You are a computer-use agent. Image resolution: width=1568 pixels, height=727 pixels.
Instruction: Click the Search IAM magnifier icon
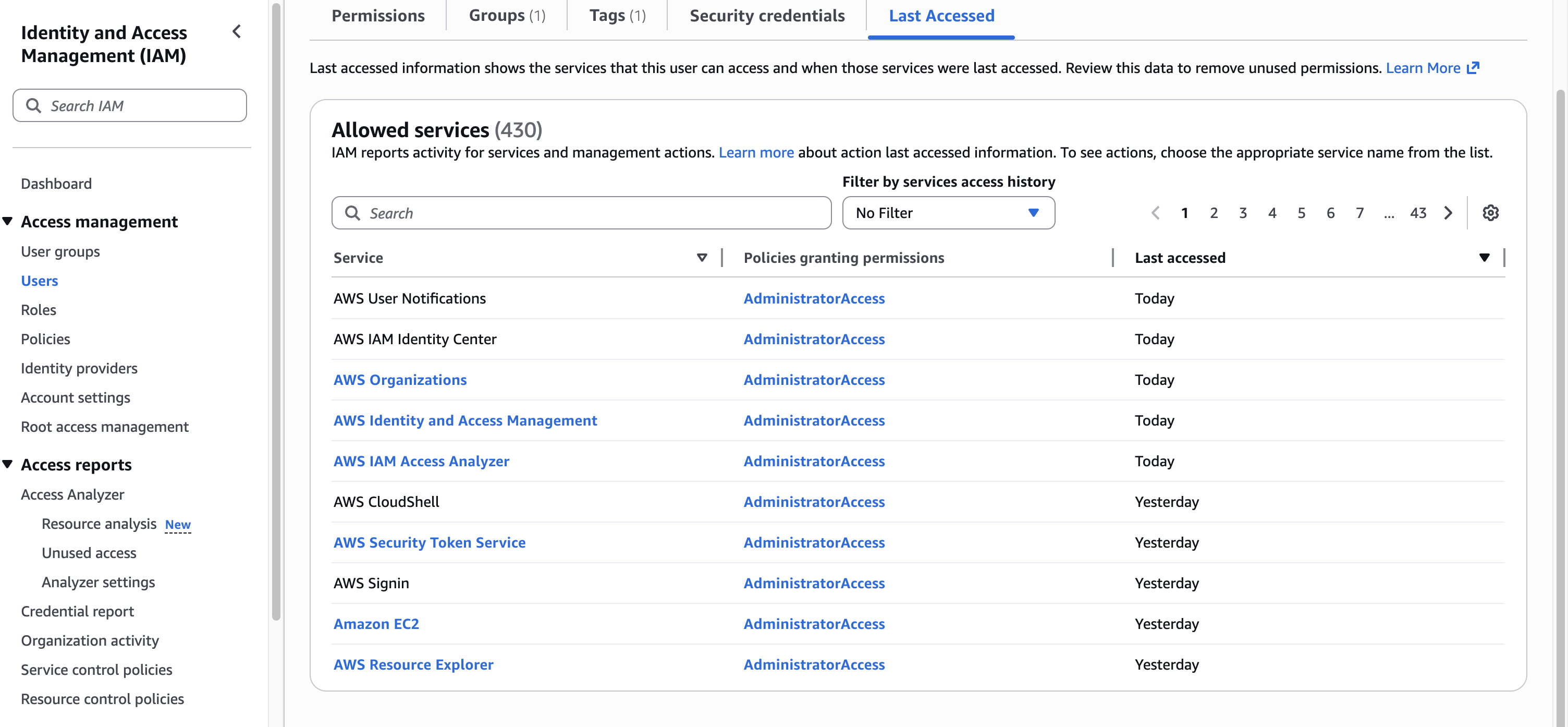pyautogui.click(x=34, y=106)
